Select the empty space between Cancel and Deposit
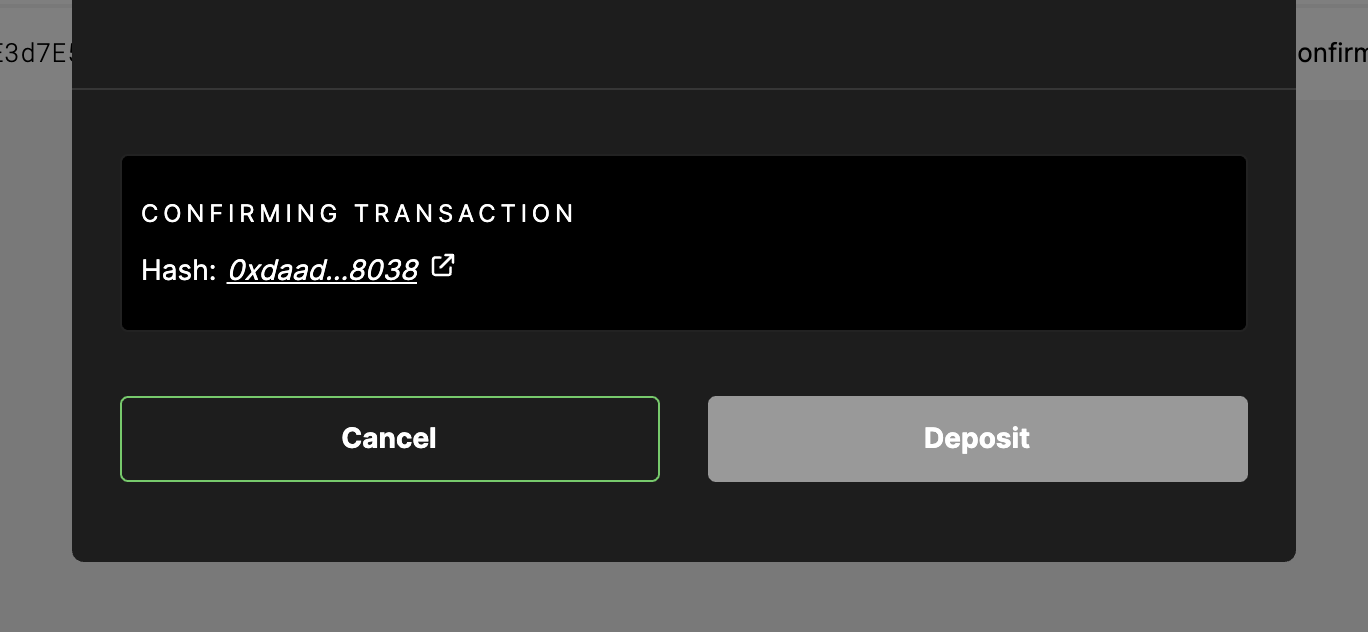Viewport: 1368px width, 632px height. coord(684,438)
